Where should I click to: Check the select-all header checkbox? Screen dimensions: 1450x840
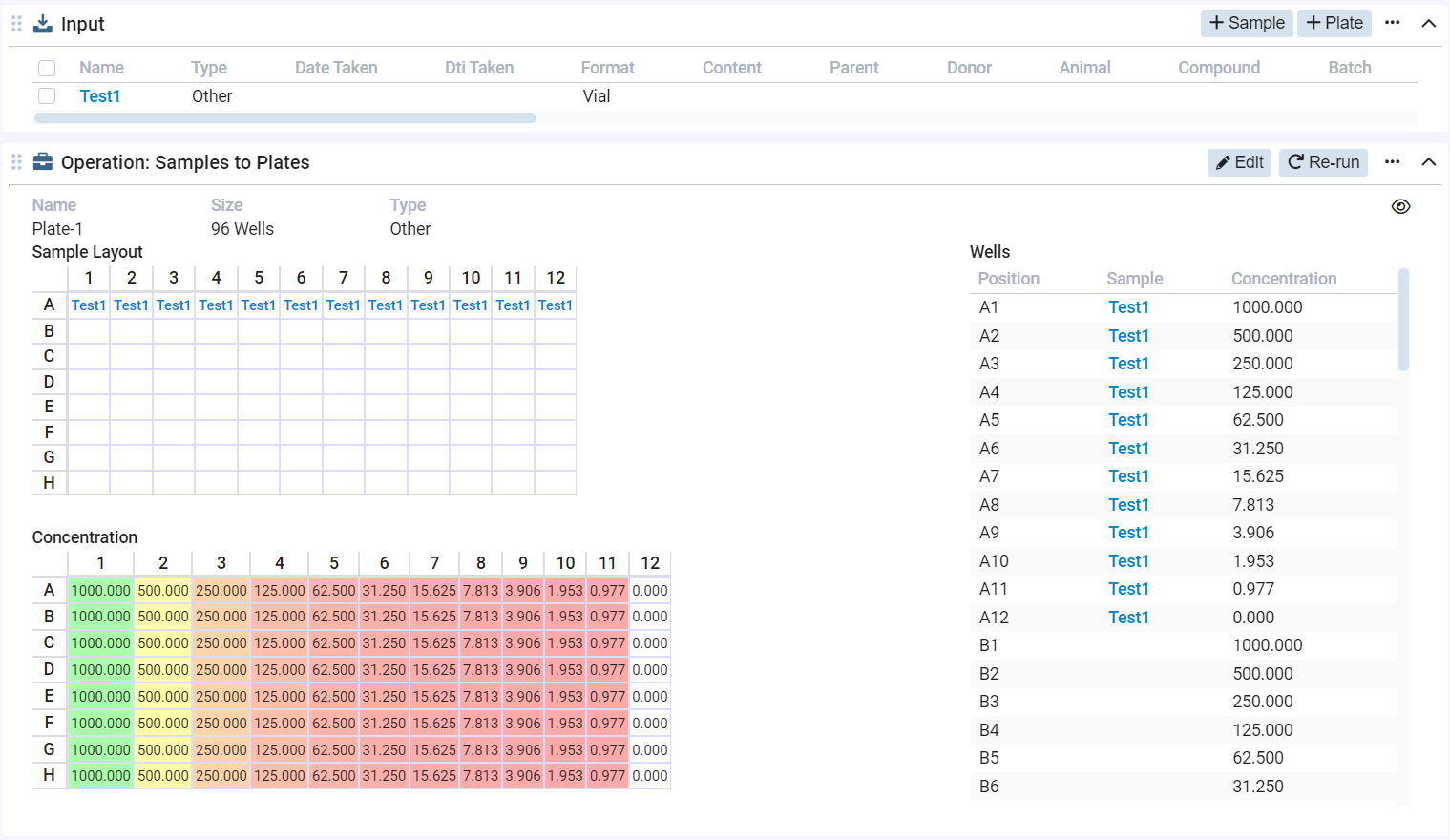(47, 68)
